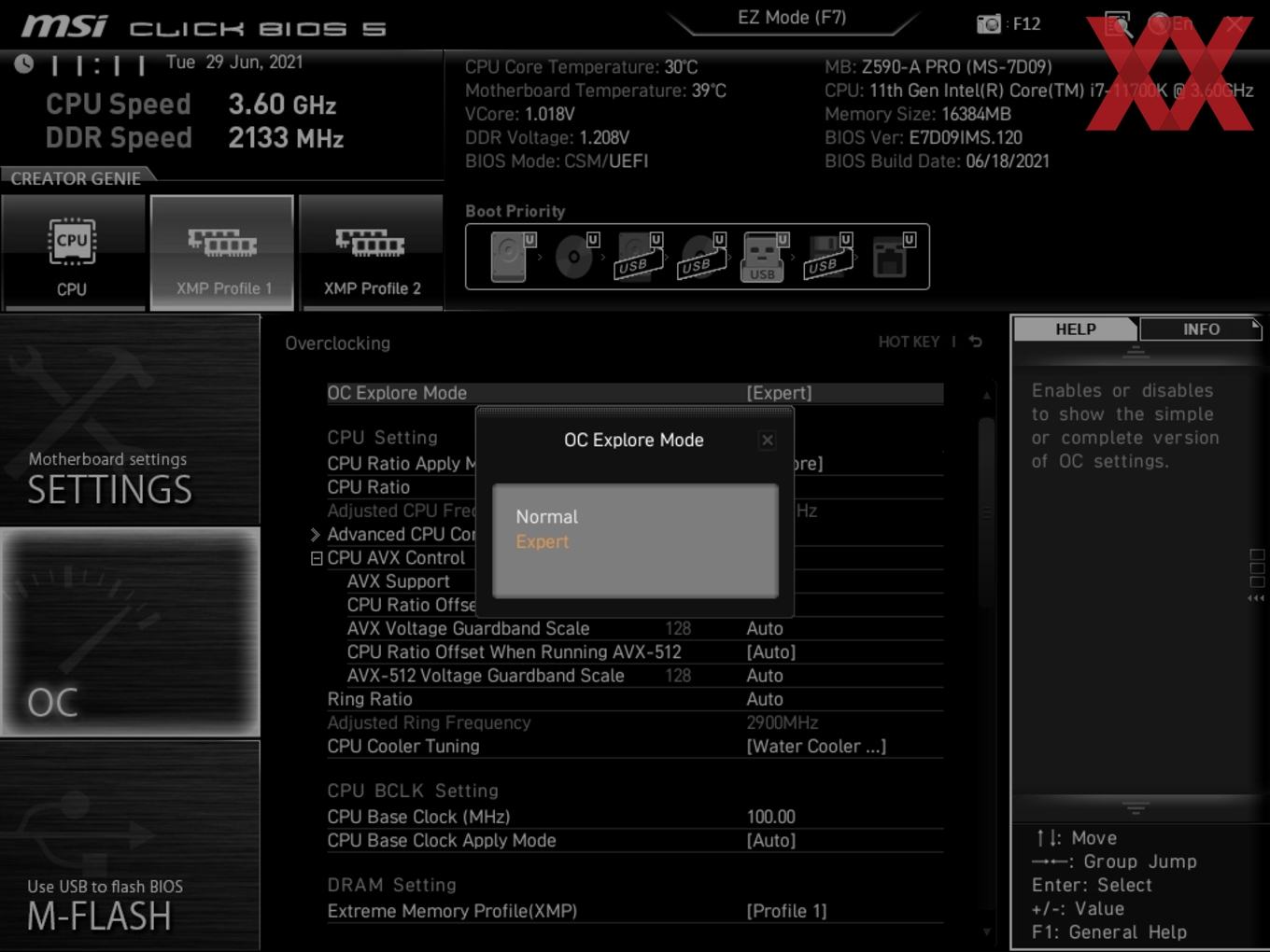Click the HOT KEY link
Screen dimensions: 1270x952
pos(909,342)
